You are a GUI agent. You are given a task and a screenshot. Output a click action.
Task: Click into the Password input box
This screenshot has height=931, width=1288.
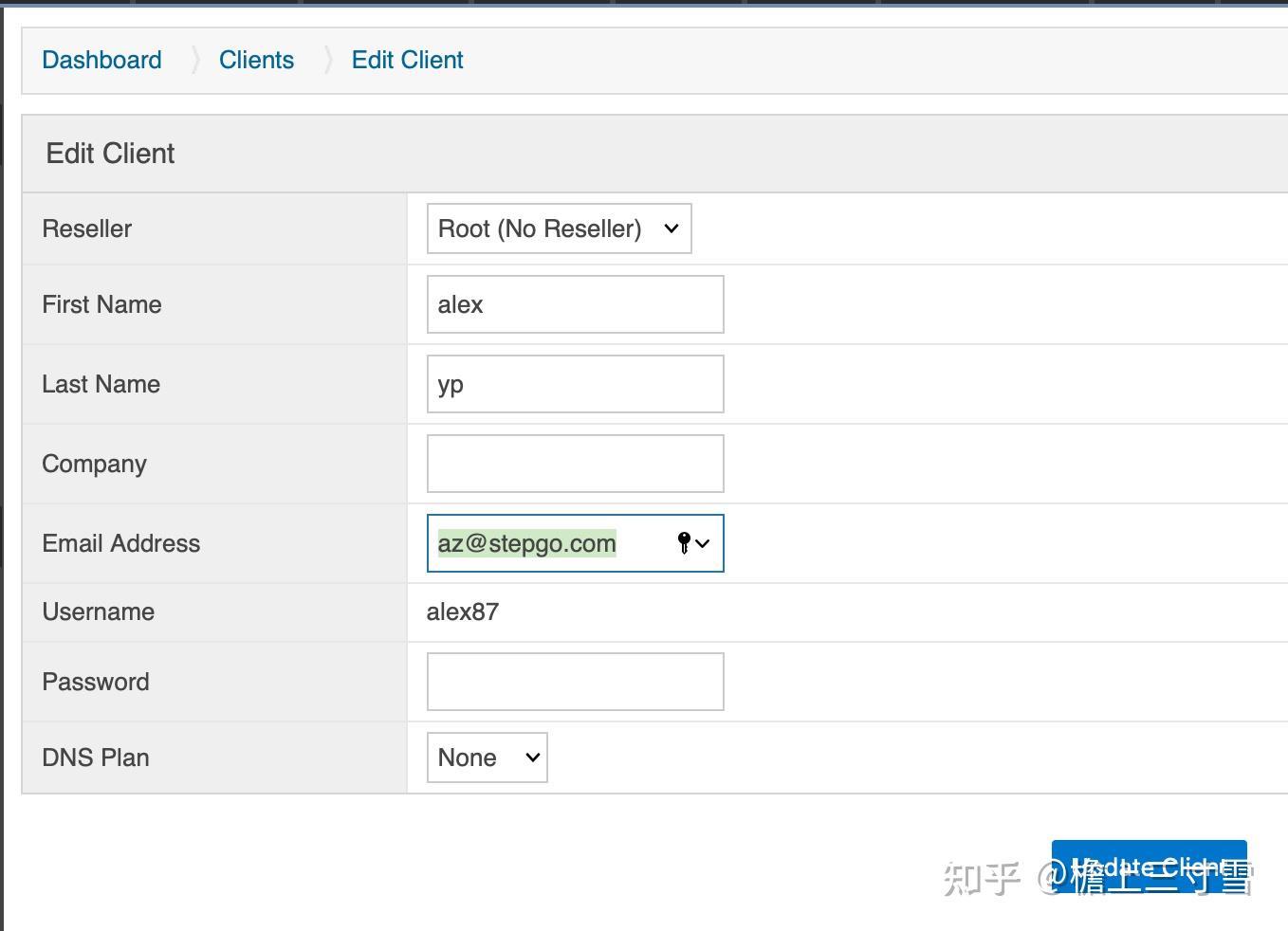coord(575,682)
